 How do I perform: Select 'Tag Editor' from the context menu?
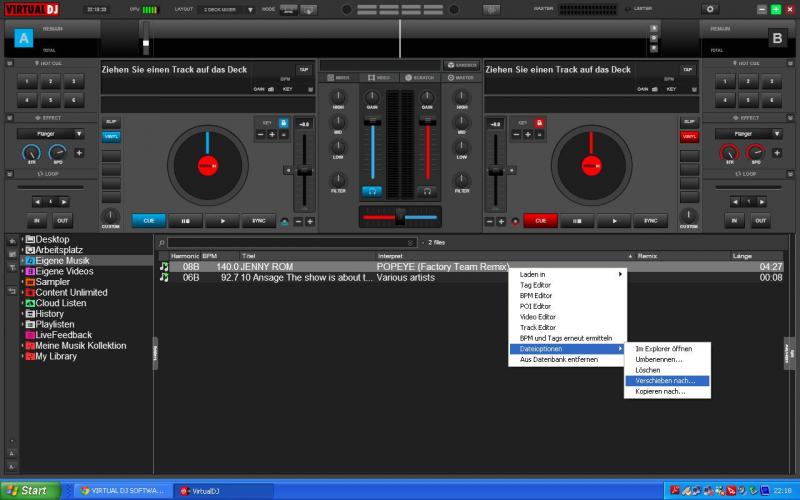tap(535, 285)
